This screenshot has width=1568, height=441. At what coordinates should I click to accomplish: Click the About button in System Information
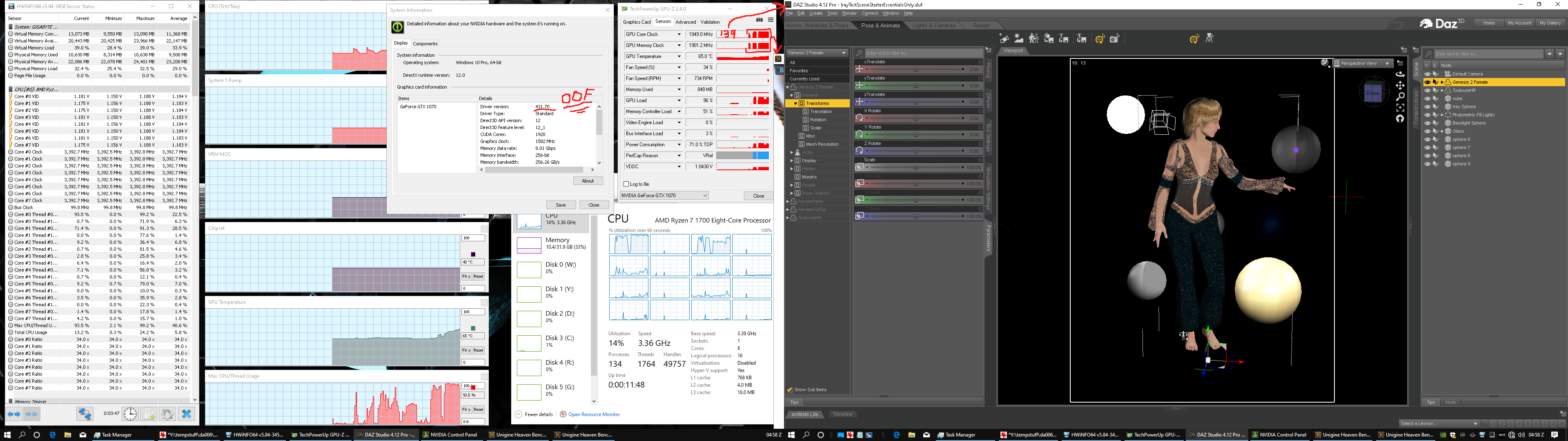[588, 181]
